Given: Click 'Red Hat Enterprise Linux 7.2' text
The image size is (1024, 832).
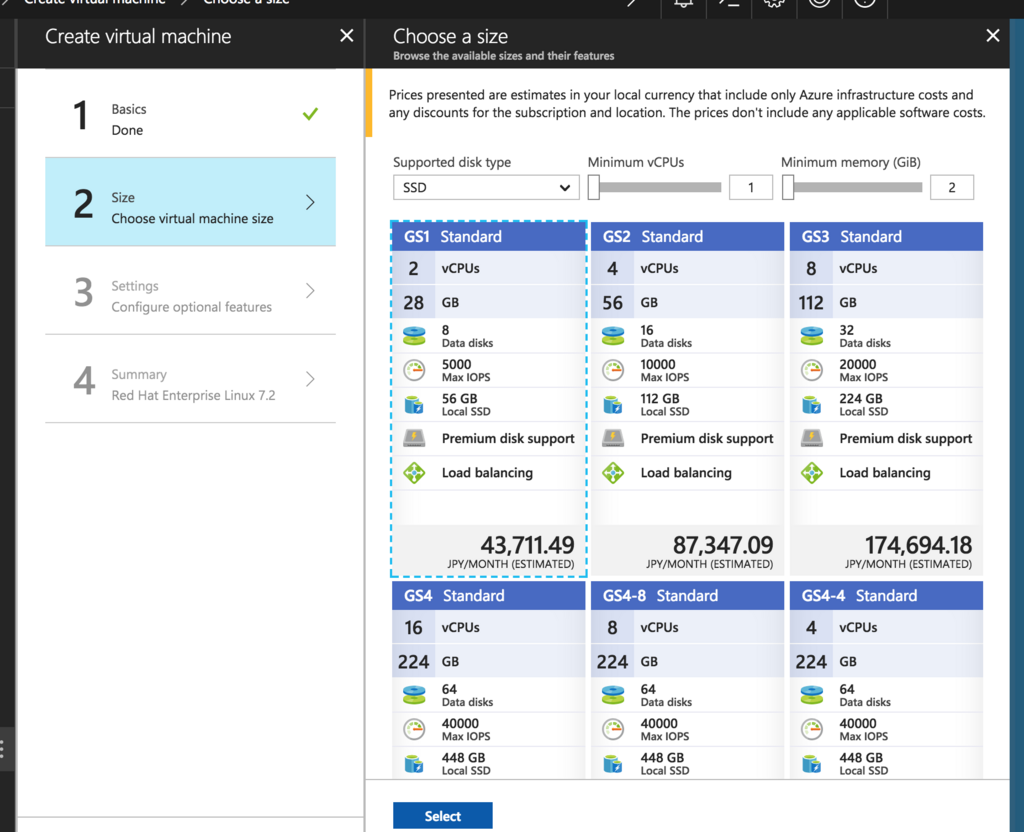Looking at the screenshot, I should click(193, 395).
